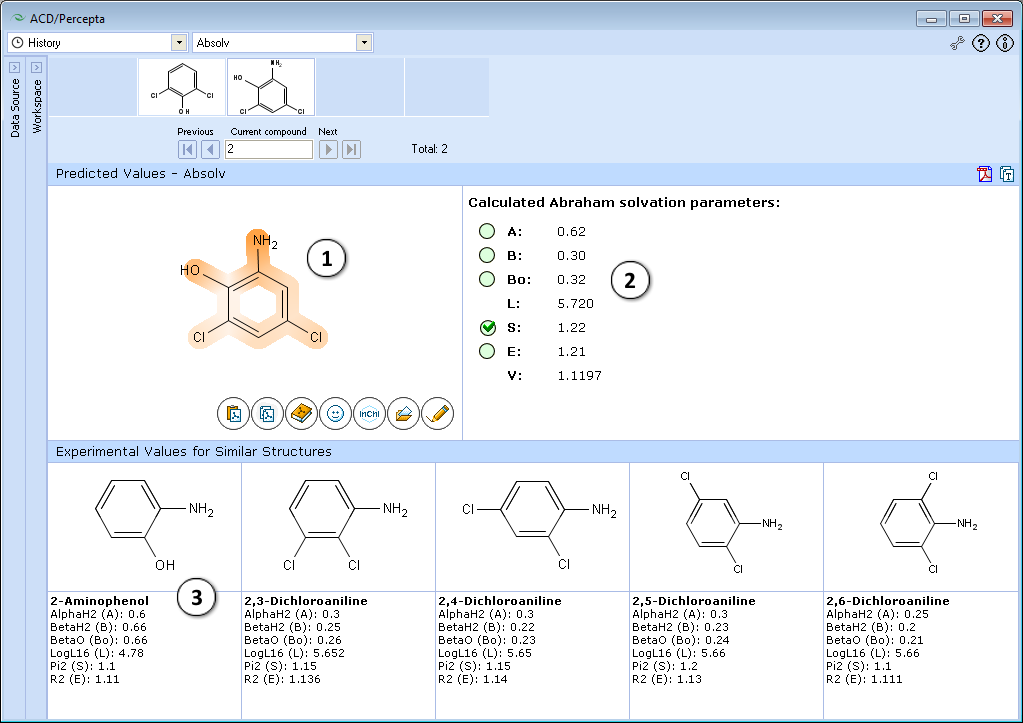Open the History dropdown
The image size is (1023, 723).
pyautogui.click(x=179, y=42)
